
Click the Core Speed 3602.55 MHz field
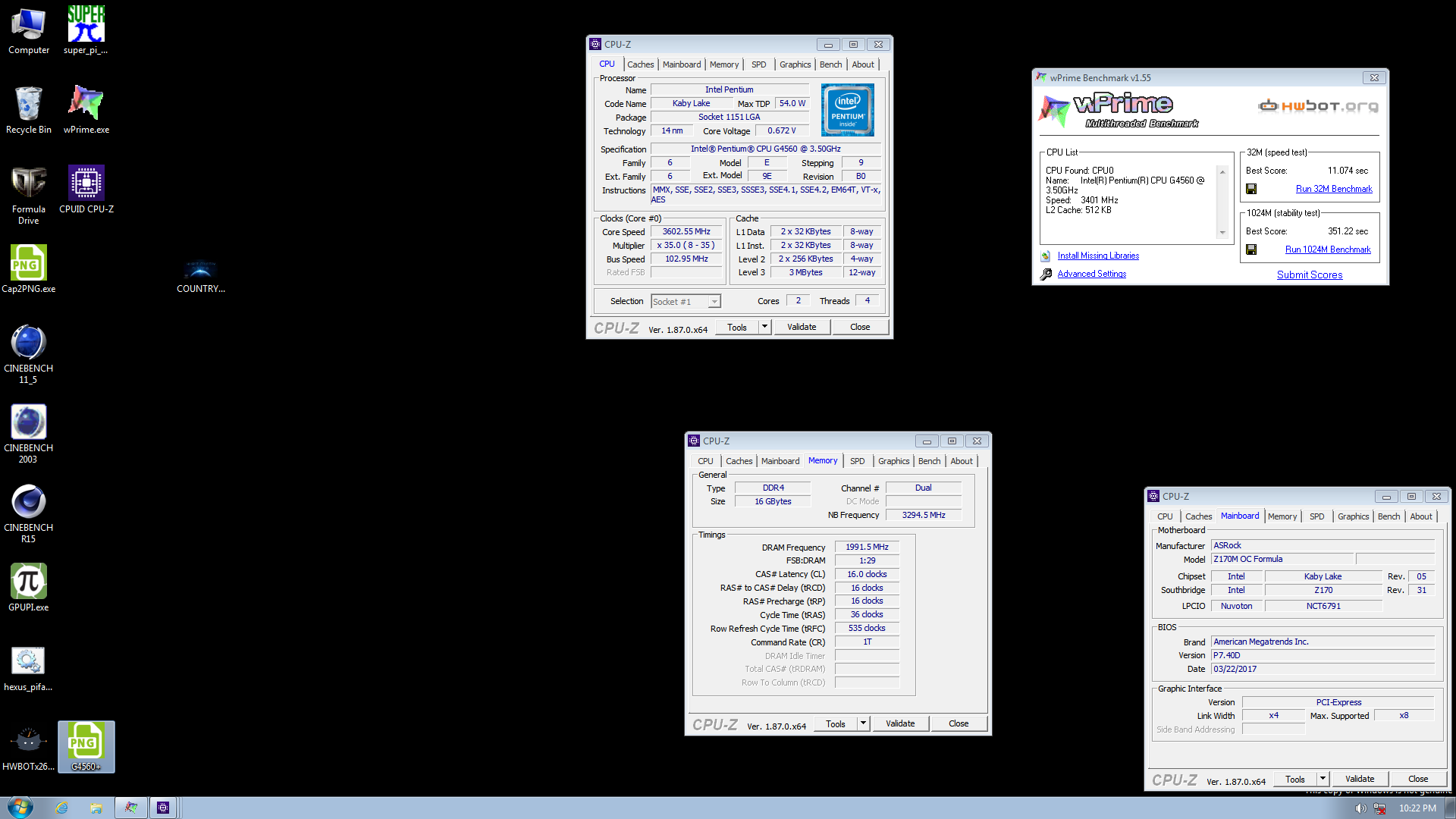[686, 232]
